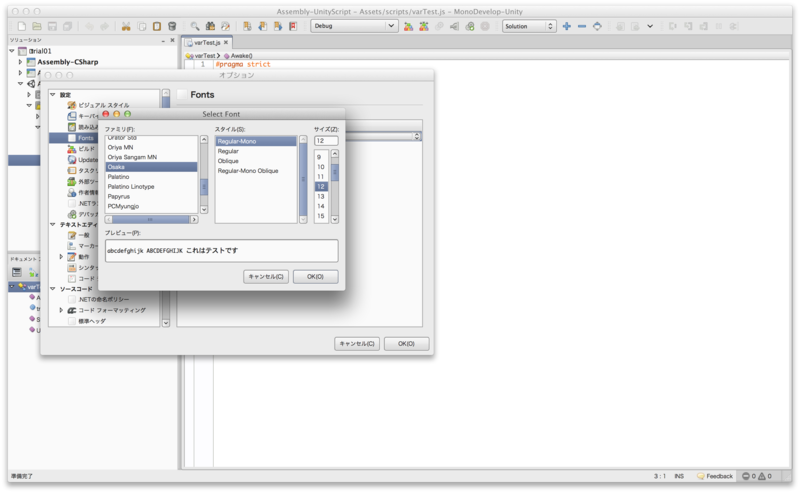Click the family list scroll up arrow
800x493 pixels.
click(x=204, y=139)
